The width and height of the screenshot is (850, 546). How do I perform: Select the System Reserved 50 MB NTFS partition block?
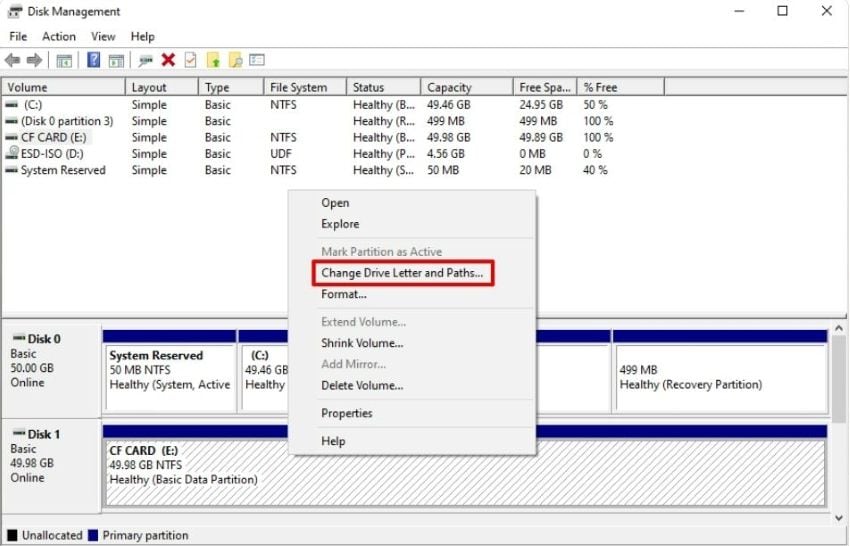(170, 371)
